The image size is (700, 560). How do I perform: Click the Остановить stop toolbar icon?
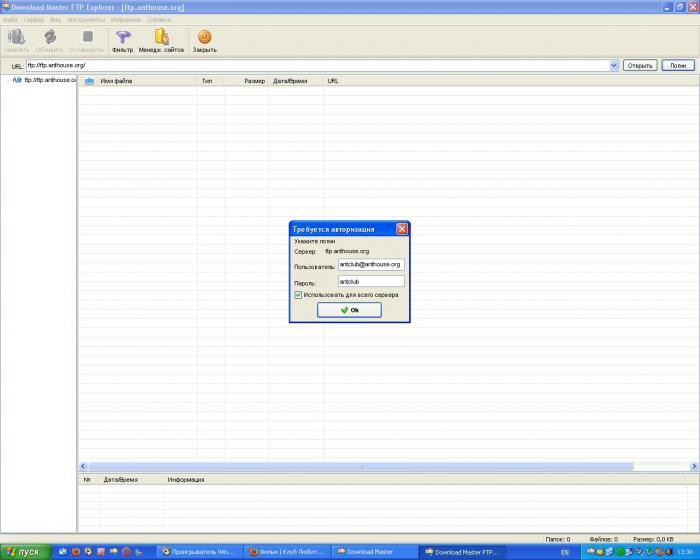click(x=88, y=38)
